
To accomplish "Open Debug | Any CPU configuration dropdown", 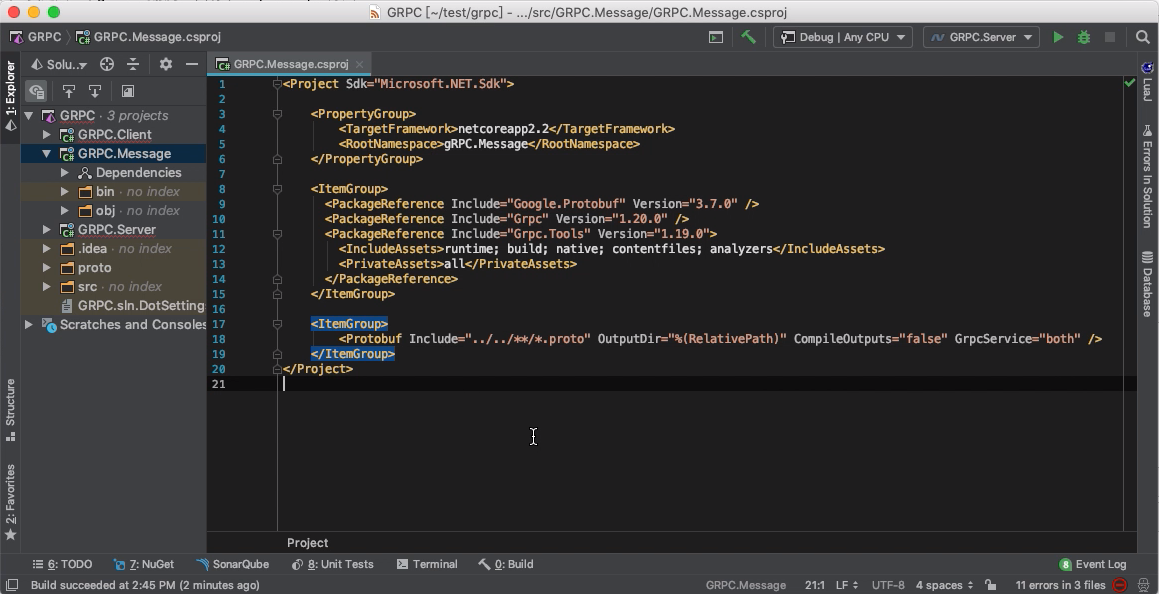I will 843,37.
